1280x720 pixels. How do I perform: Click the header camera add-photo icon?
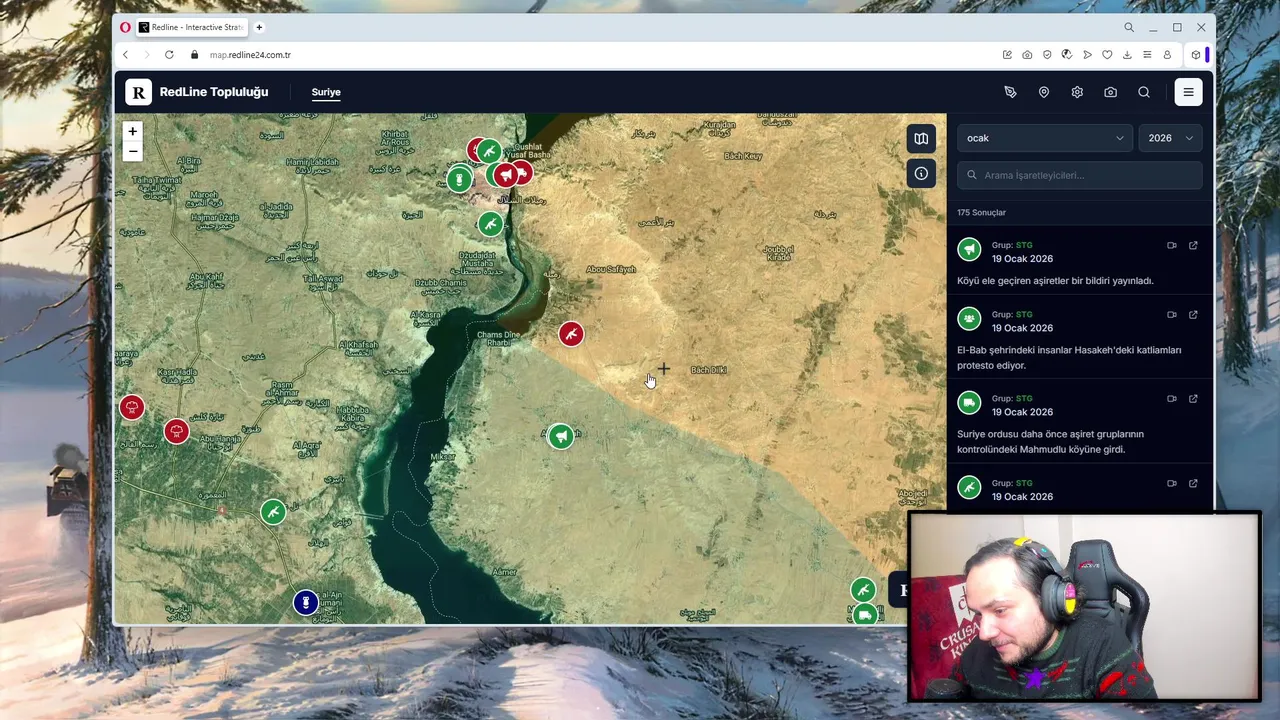pos(1110,92)
